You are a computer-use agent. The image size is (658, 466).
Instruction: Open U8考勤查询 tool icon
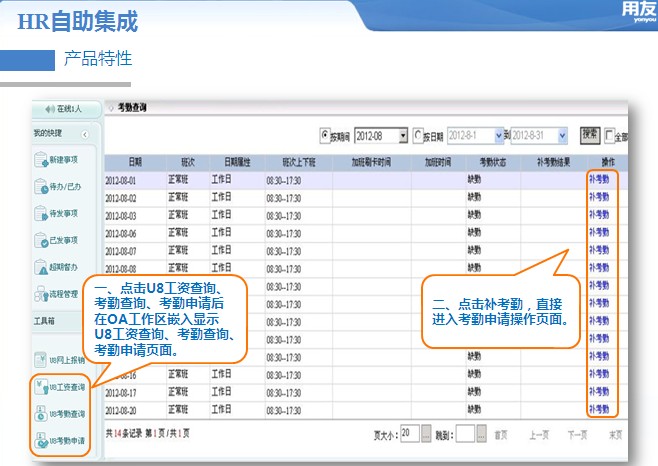click(41, 414)
